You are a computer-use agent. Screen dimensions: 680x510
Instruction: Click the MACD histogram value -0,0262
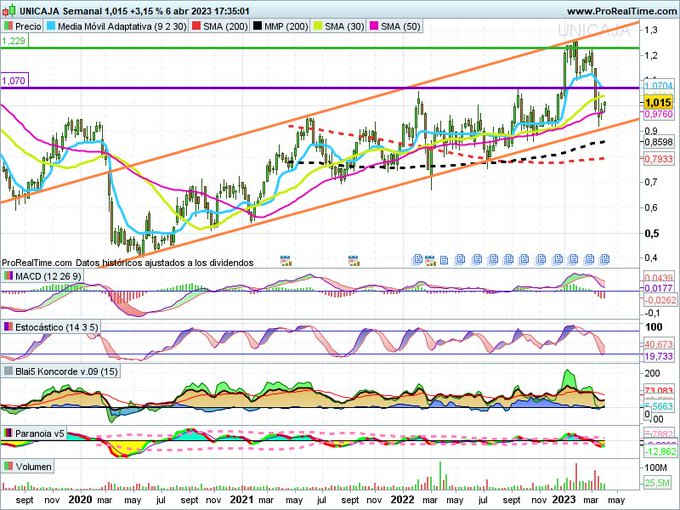click(659, 300)
